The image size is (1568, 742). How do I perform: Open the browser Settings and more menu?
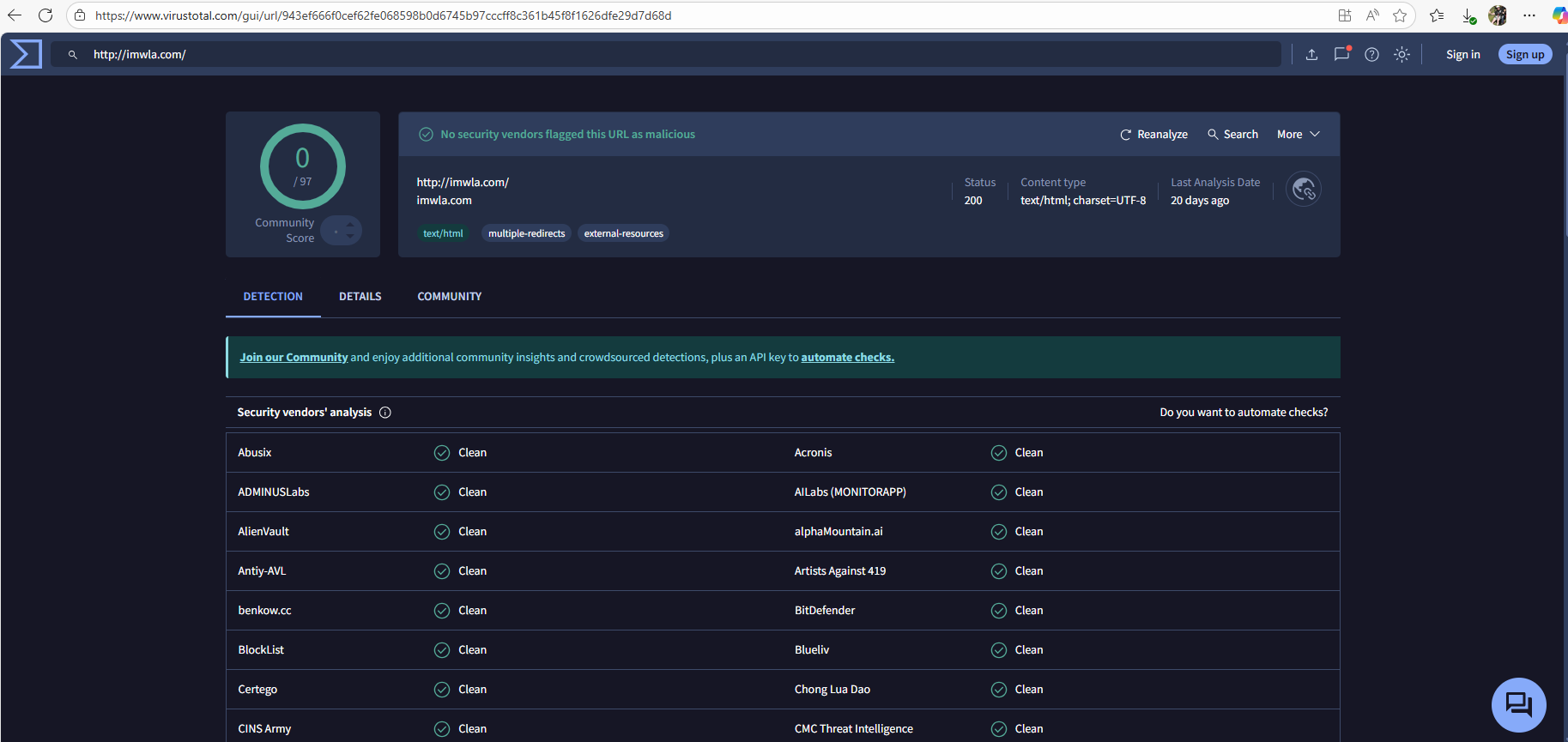tap(1529, 15)
